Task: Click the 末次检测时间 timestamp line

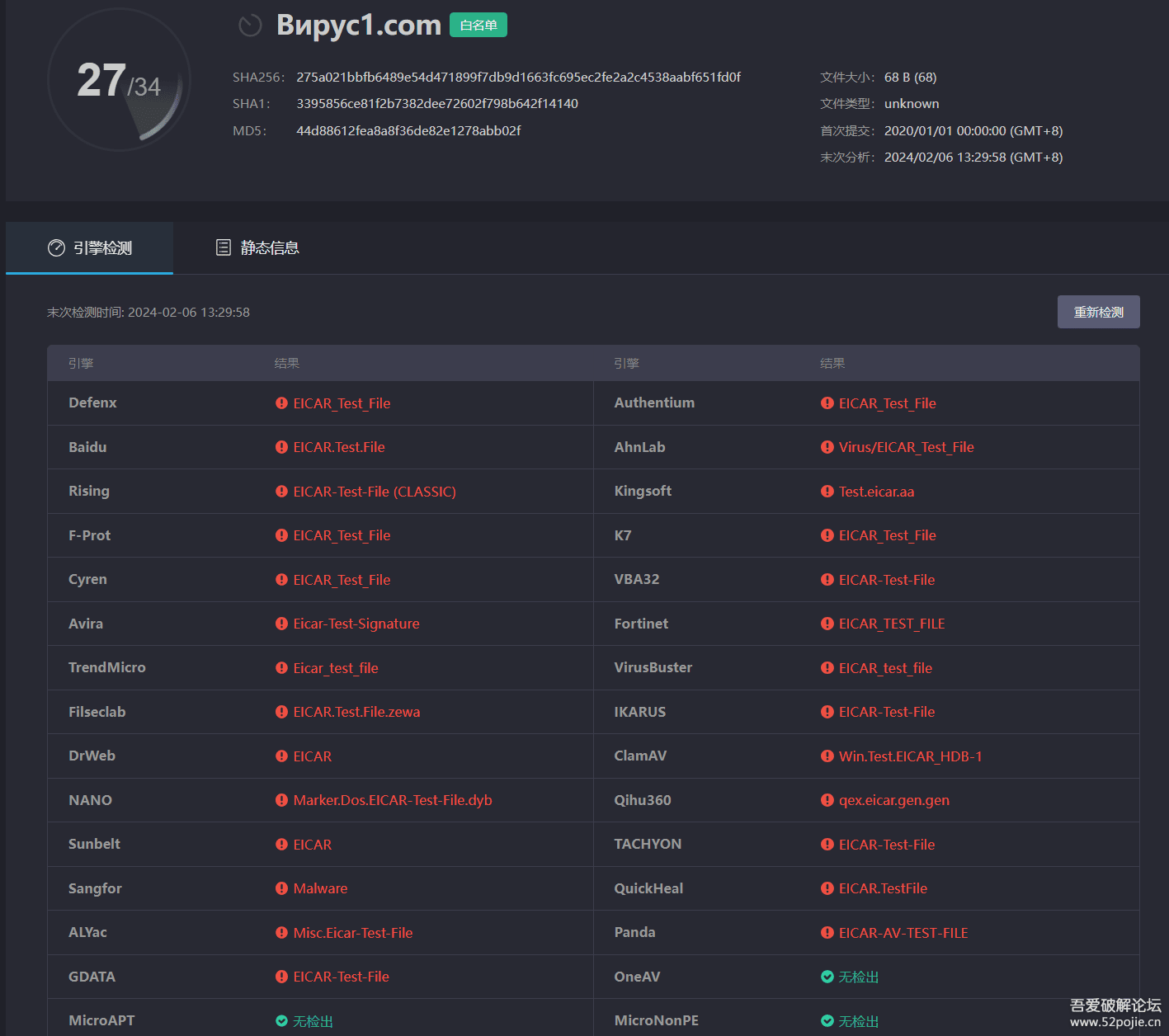Action: pyautogui.click(x=148, y=313)
